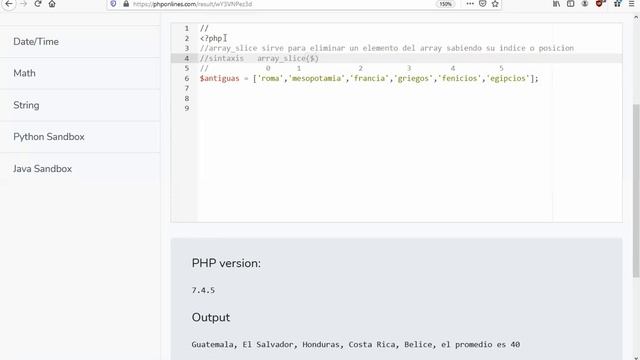Viewport: 640px width, 360px height.
Task: Click the Guatemala output text line
Action: tap(356, 344)
